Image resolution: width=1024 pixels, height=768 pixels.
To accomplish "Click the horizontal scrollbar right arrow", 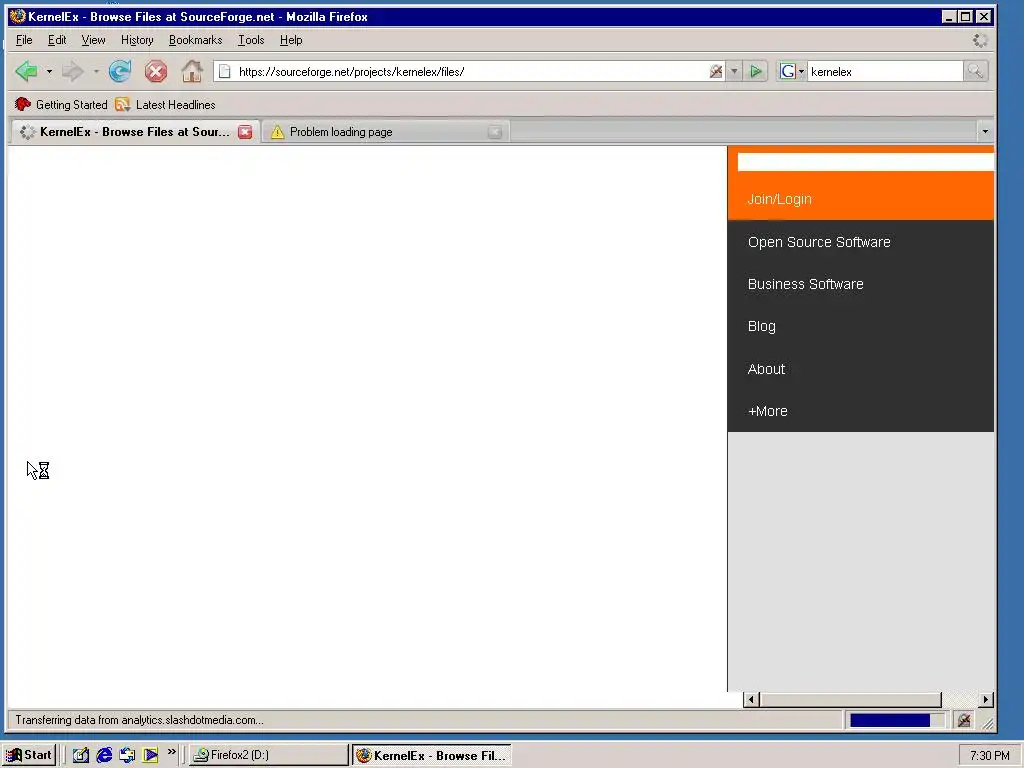I will point(985,699).
